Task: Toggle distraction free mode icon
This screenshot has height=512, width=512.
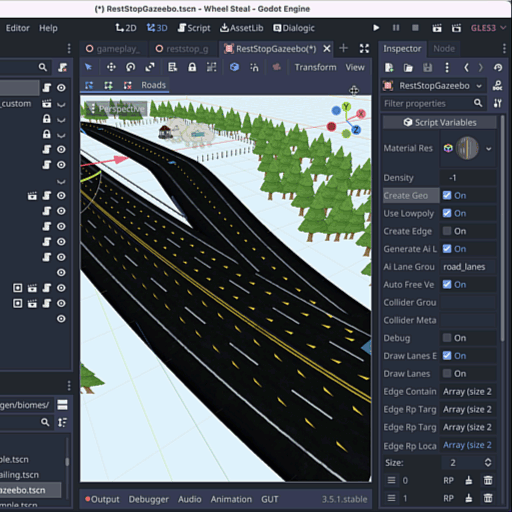Action: pyautogui.click(x=364, y=49)
